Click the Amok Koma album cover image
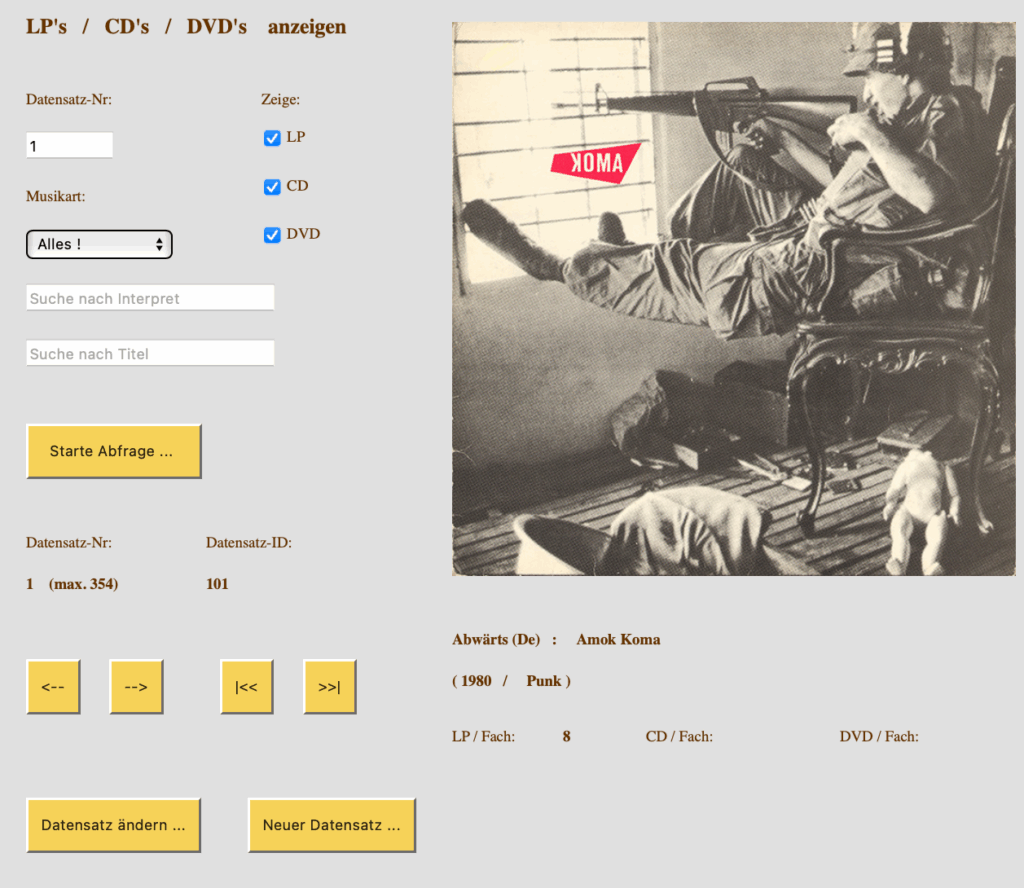Screen dimensions: 1024x888 [x=733, y=299]
